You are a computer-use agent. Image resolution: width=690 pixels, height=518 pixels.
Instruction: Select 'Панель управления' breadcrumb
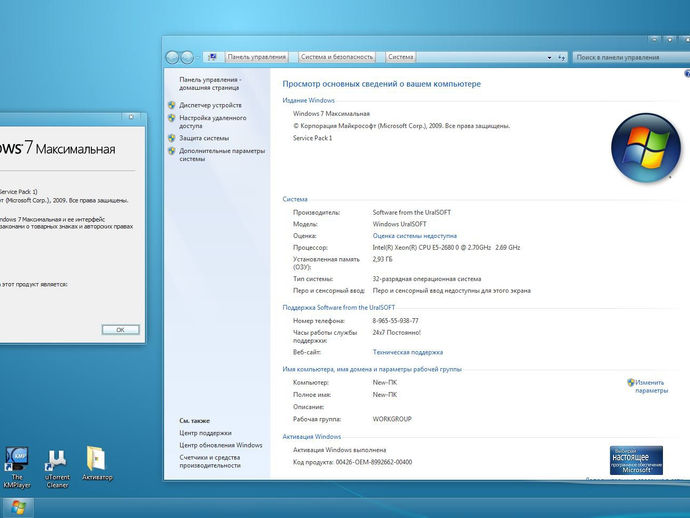point(257,57)
